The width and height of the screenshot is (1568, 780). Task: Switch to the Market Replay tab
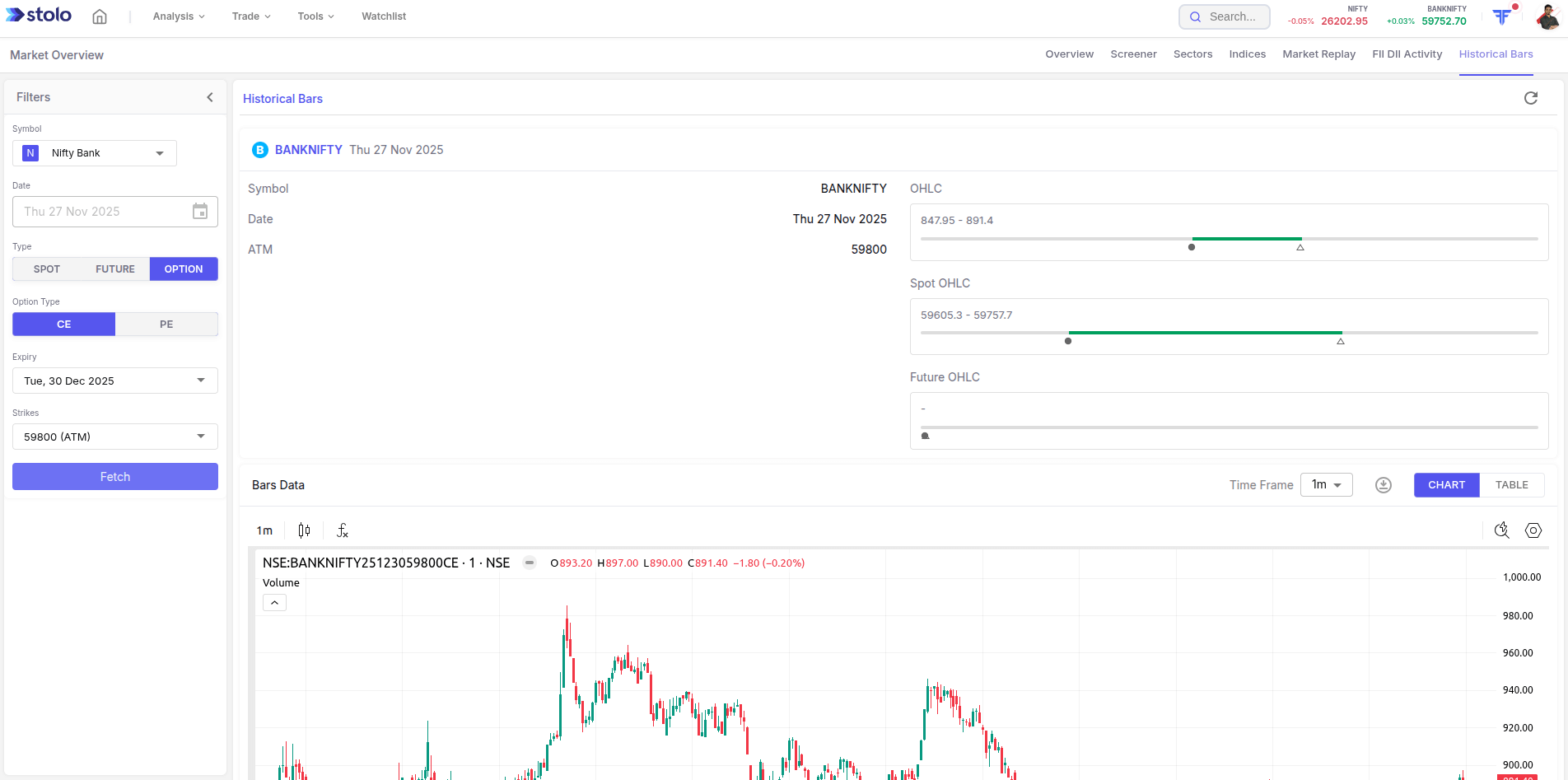tap(1318, 54)
